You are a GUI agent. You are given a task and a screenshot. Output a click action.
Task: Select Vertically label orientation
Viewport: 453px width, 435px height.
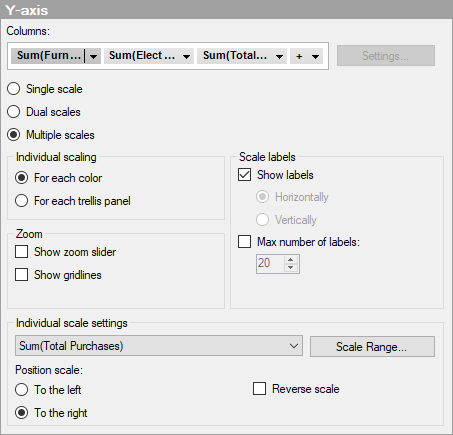[262, 219]
